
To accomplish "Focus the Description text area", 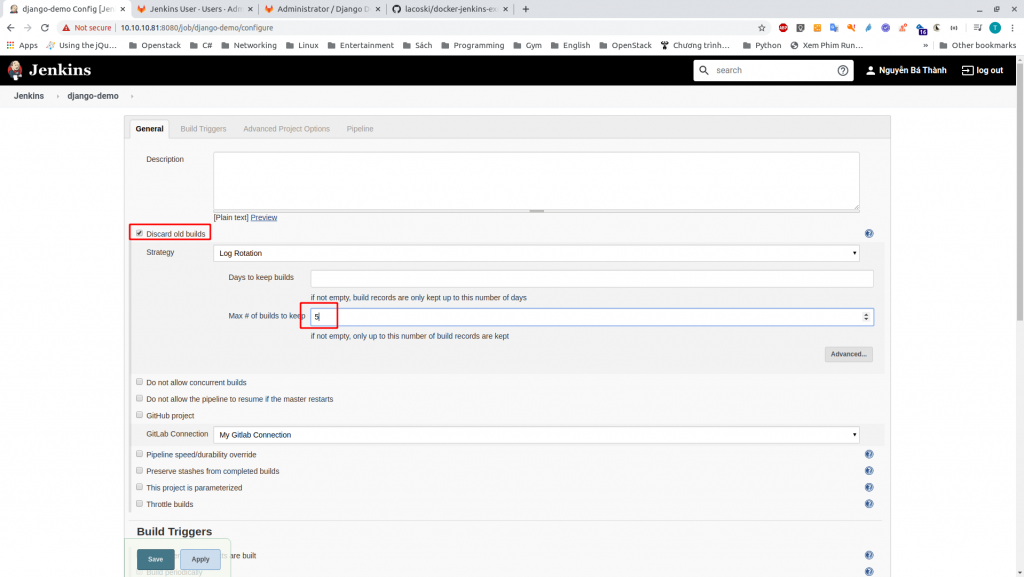I will pyautogui.click(x=536, y=181).
